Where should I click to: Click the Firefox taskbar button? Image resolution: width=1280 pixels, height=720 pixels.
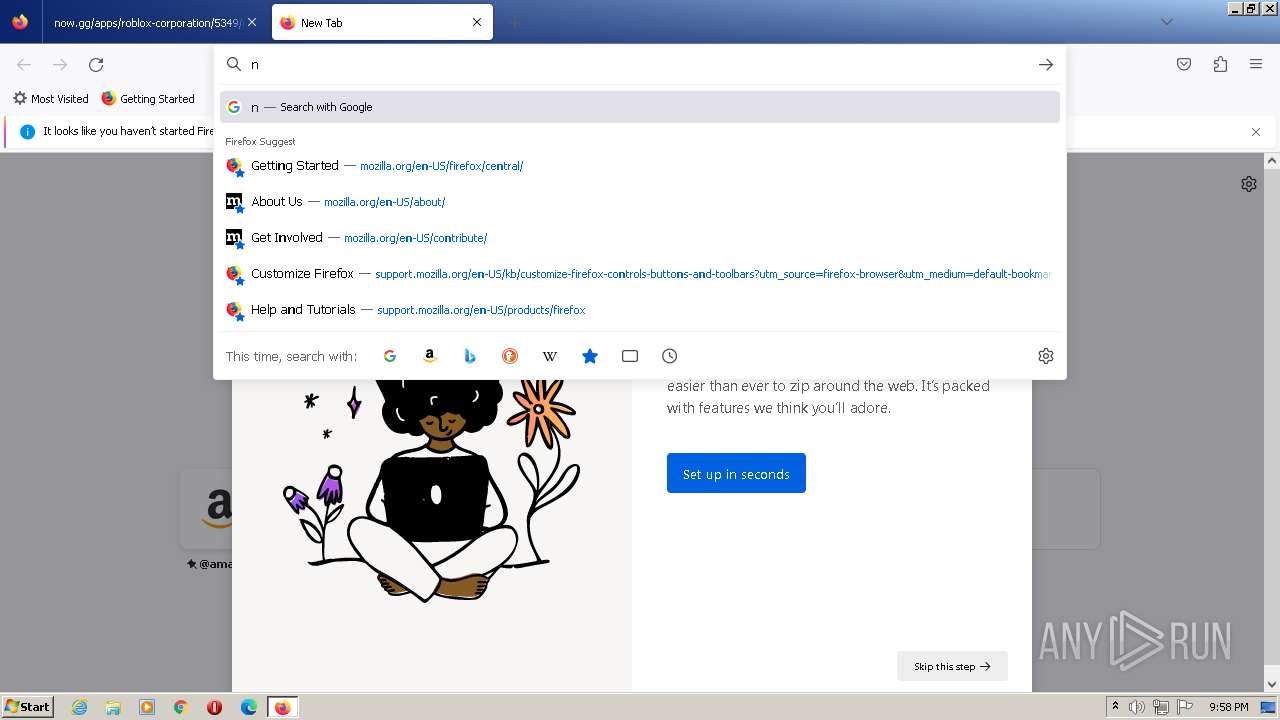(x=283, y=707)
